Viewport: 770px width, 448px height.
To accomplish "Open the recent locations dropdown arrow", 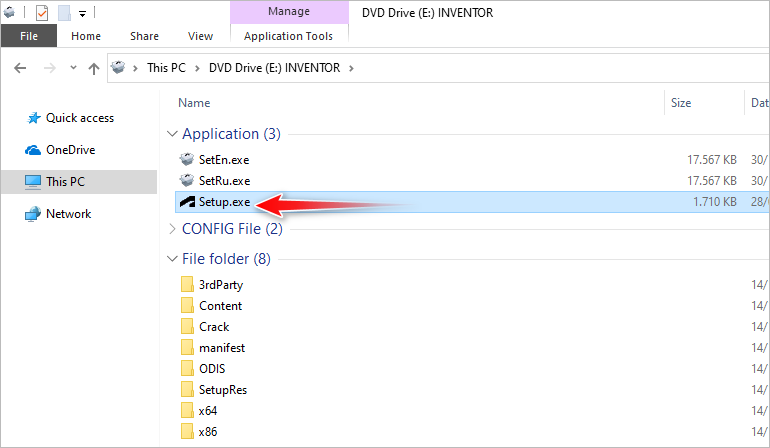I will click(73, 69).
